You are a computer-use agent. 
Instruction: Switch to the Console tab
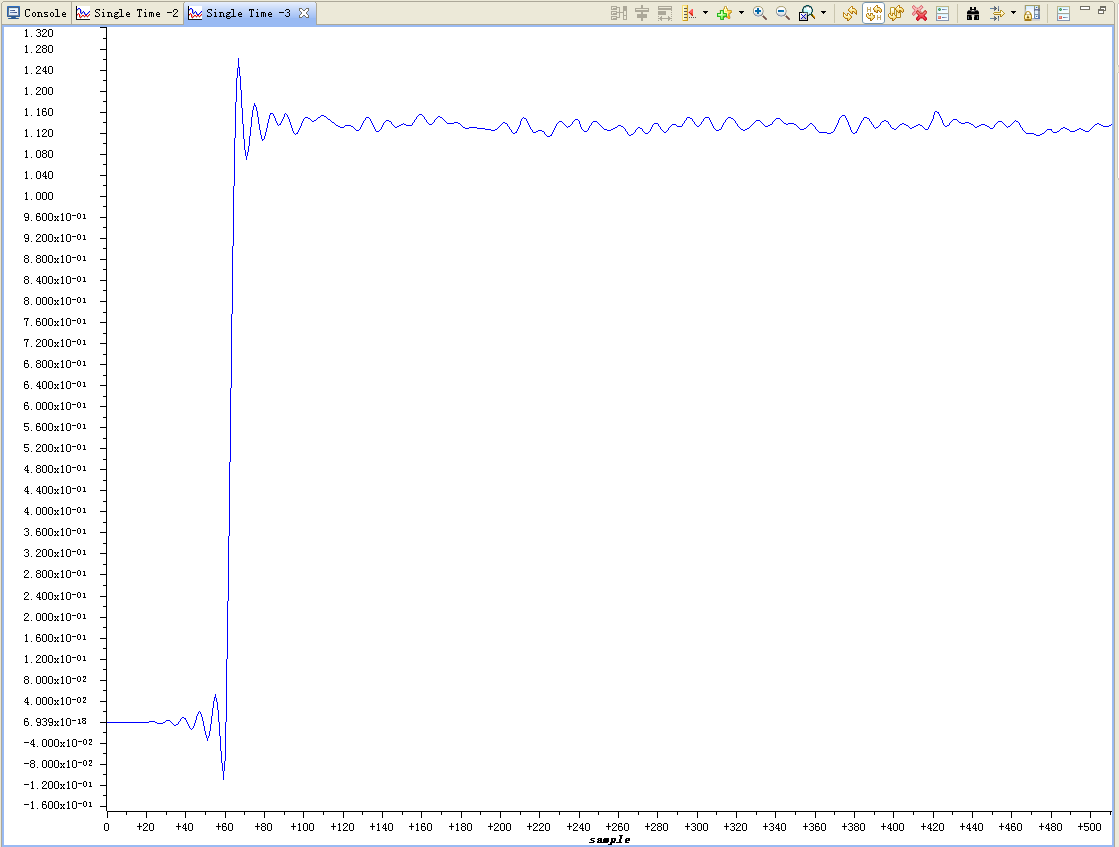click(36, 13)
